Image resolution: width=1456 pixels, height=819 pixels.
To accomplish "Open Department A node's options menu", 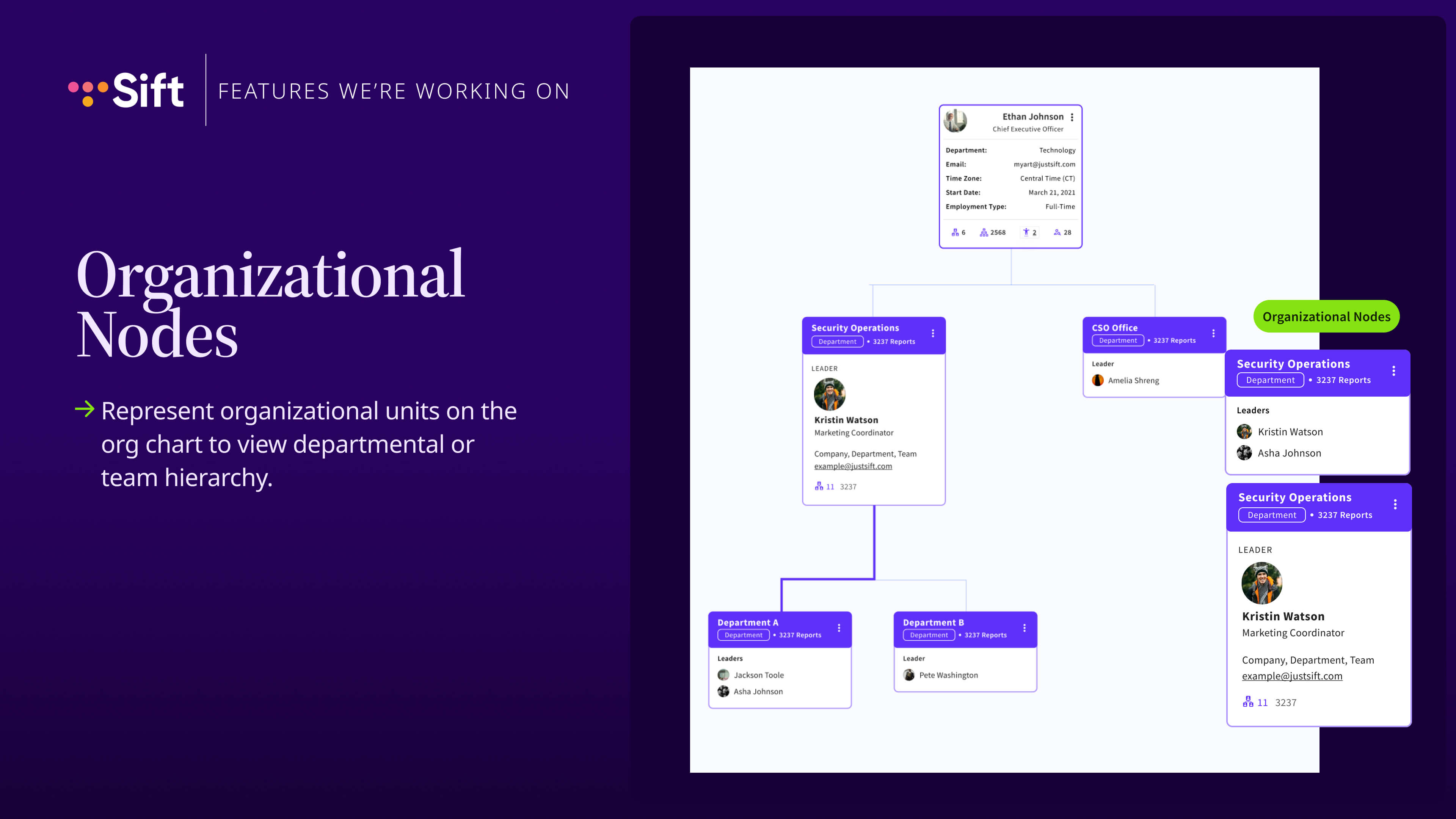I will 839,628.
